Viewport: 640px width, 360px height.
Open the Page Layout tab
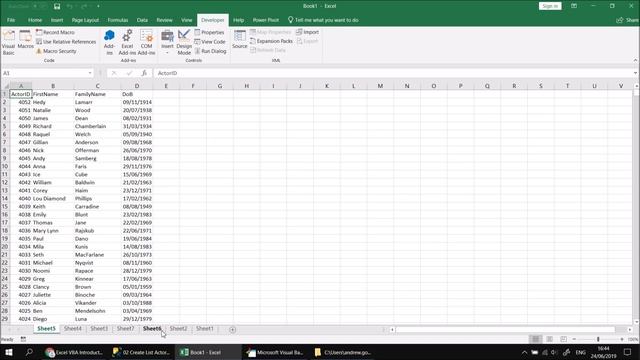pyautogui.click(x=85, y=20)
